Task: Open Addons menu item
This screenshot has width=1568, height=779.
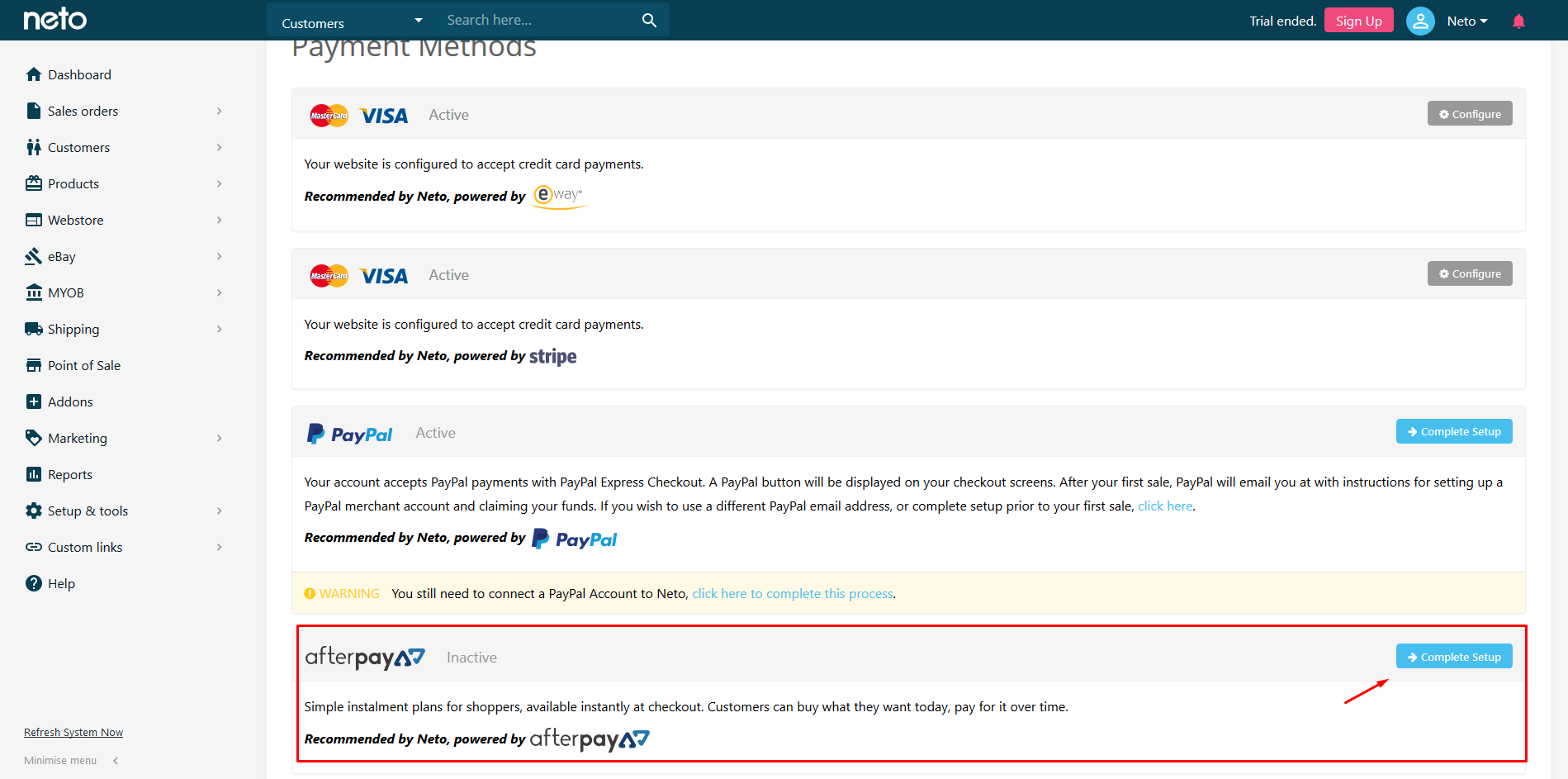Action: coord(70,401)
